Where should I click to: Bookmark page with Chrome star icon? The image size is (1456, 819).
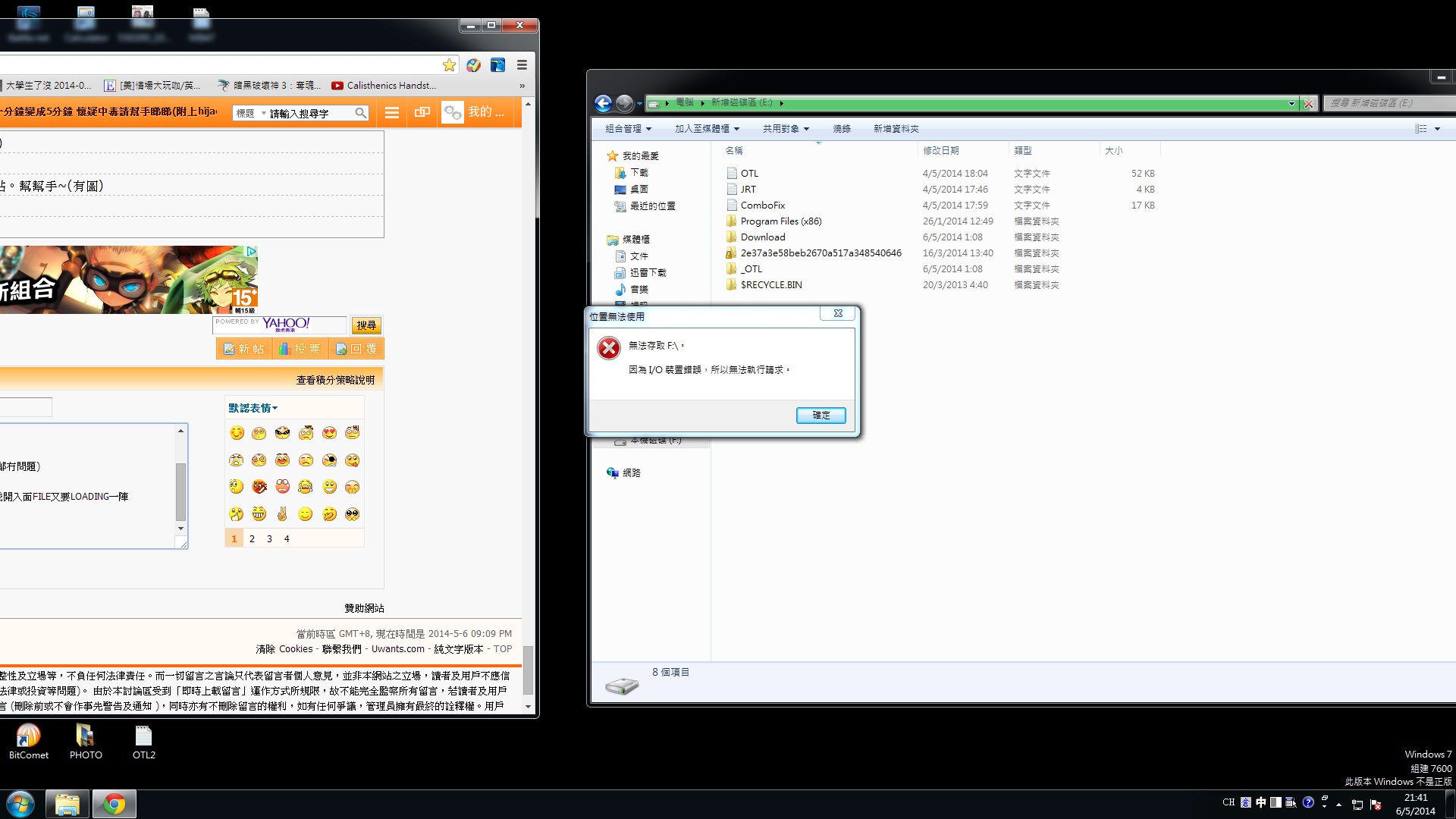point(449,65)
